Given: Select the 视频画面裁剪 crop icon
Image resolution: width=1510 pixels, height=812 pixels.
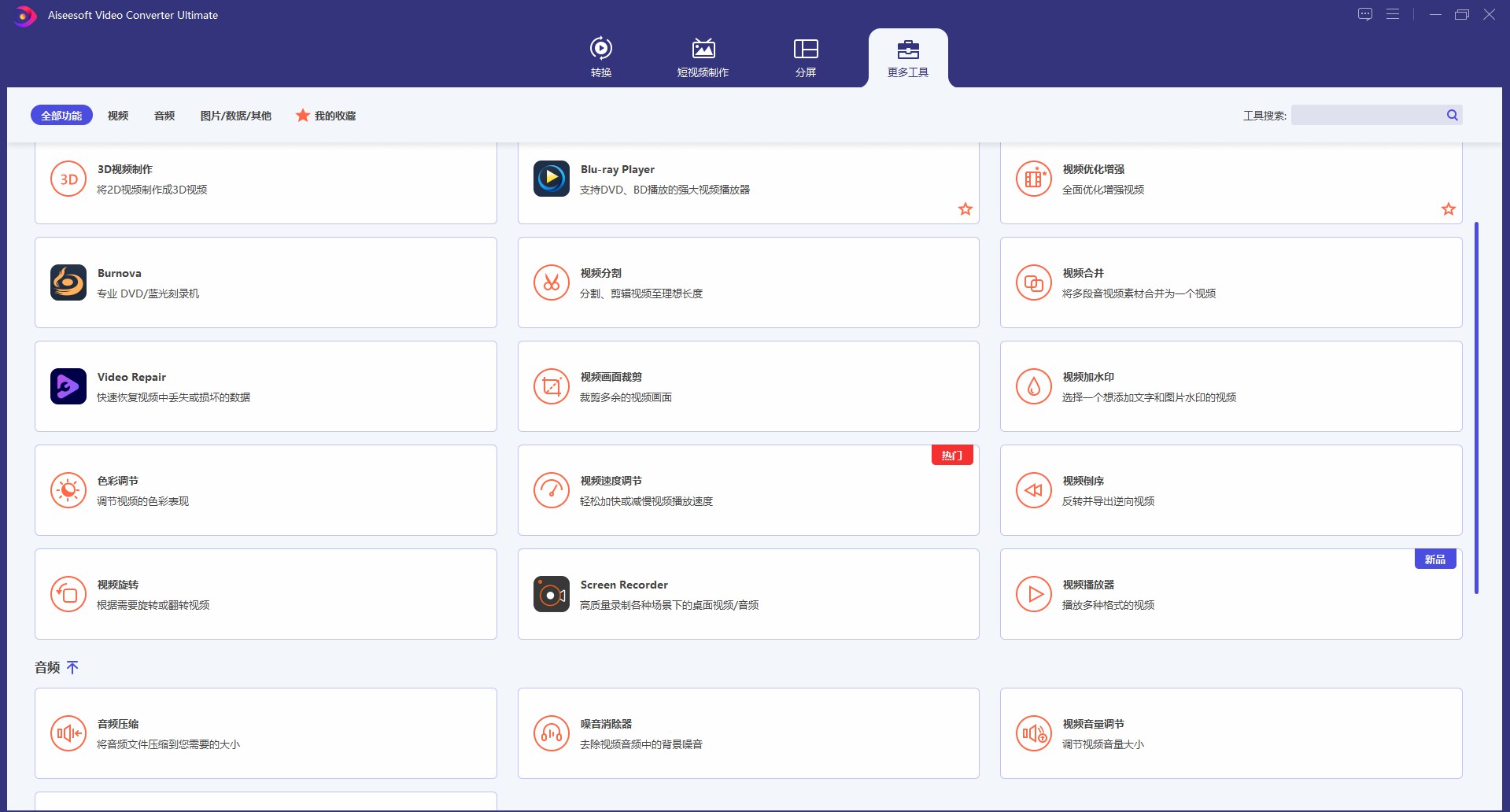Looking at the screenshot, I should [x=552, y=386].
